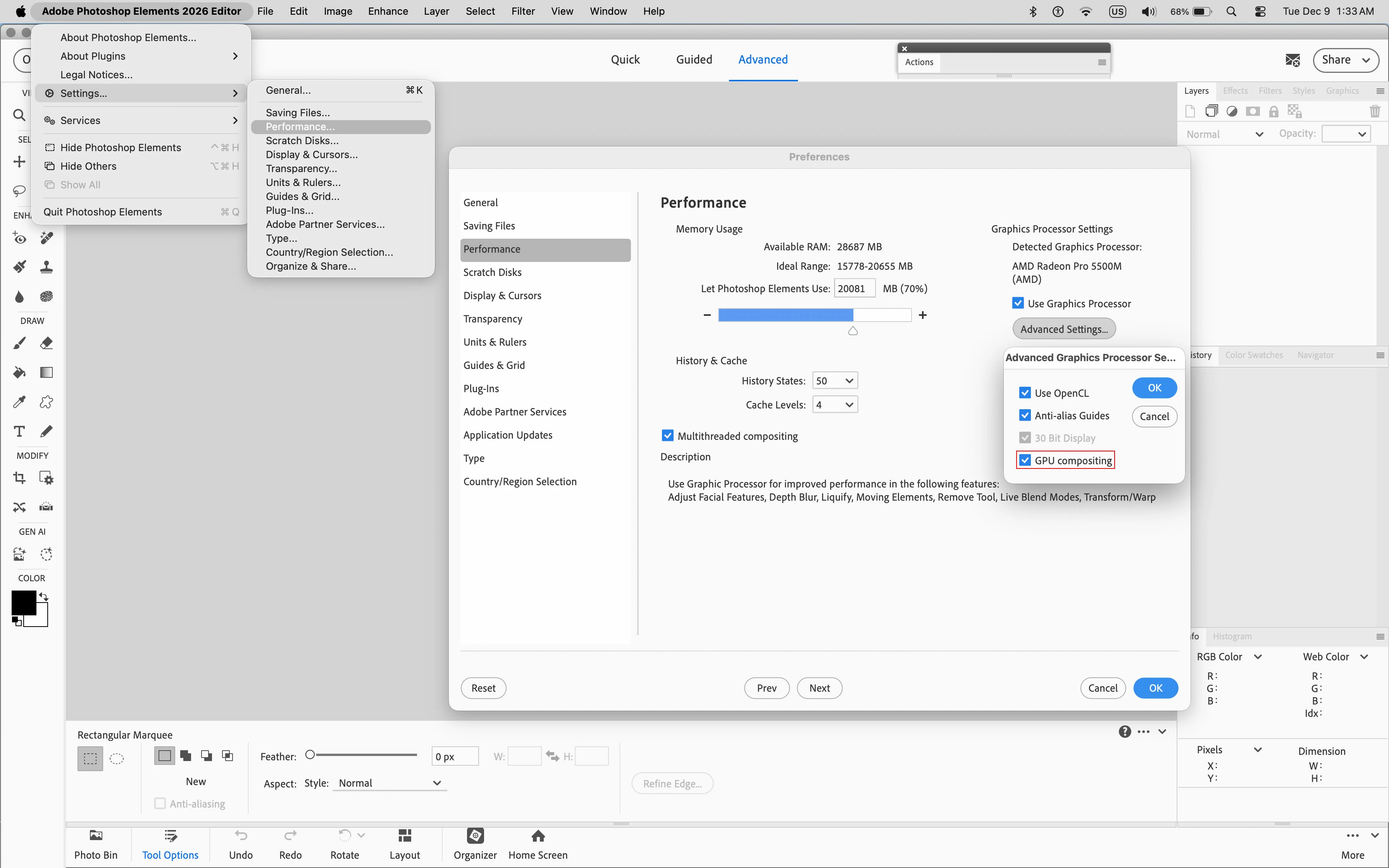The height and width of the screenshot is (868, 1389).
Task: Click Next button in Preferences
Action: [x=820, y=688]
